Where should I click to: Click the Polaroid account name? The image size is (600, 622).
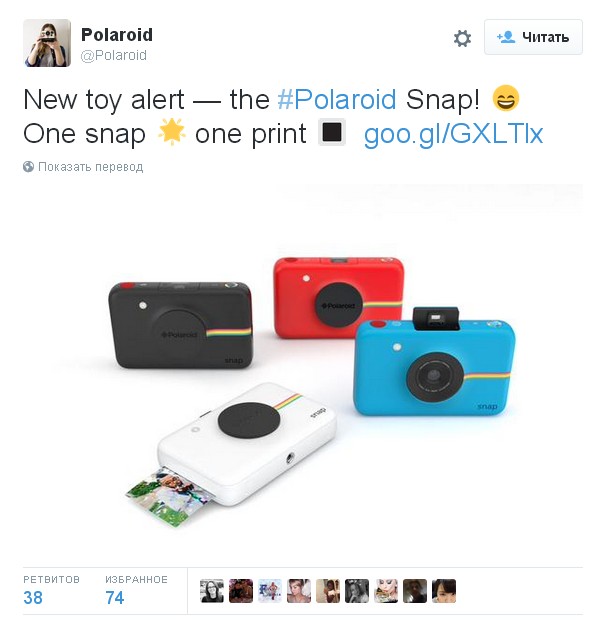117,35
